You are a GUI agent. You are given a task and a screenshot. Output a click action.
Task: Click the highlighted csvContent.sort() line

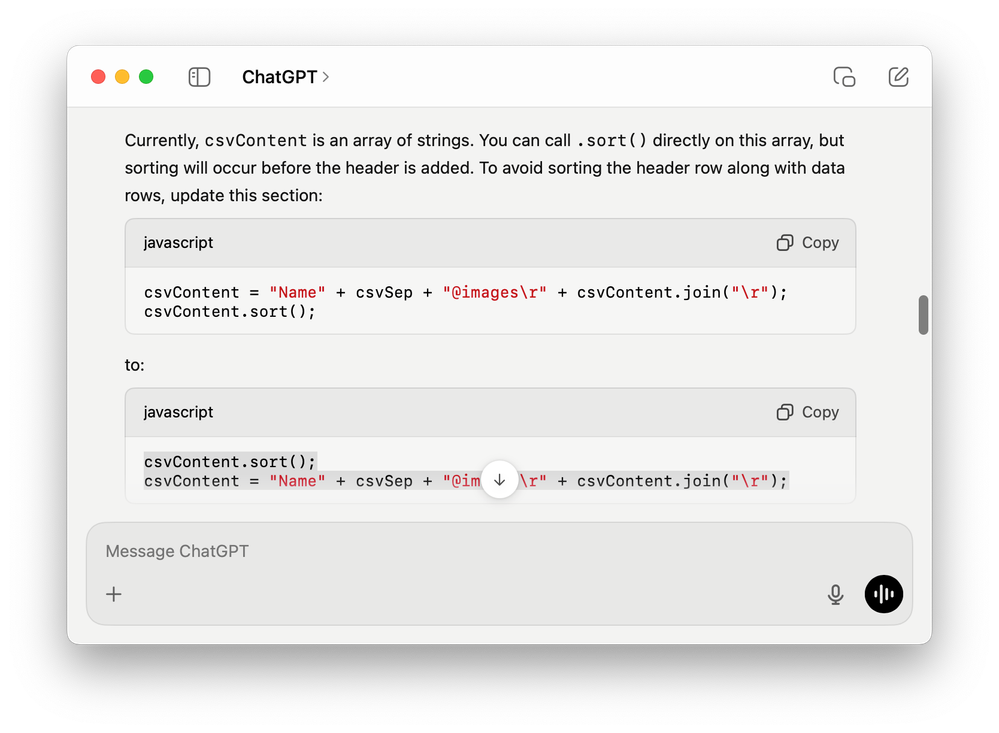[230, 461]
